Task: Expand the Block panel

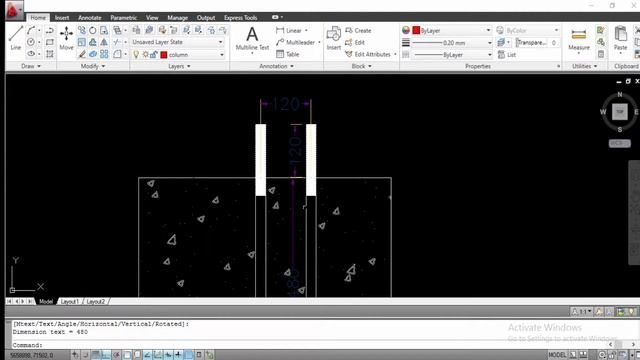Action: (x=362, y=66)
